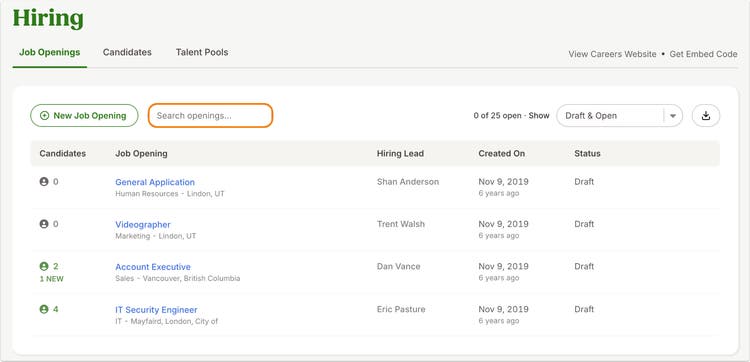Switch to the Job Openings tab
Screen dimensions: 750x362
(50, 52)
